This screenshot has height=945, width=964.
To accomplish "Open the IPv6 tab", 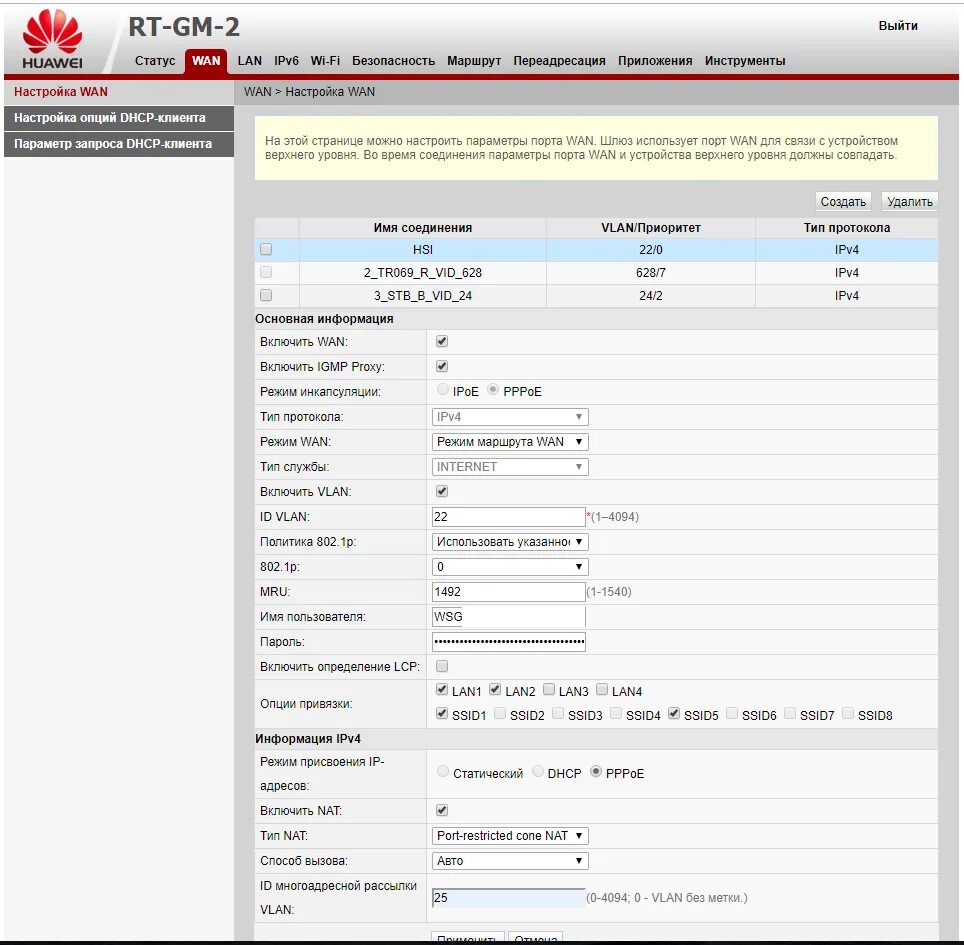I will (286, 61).
